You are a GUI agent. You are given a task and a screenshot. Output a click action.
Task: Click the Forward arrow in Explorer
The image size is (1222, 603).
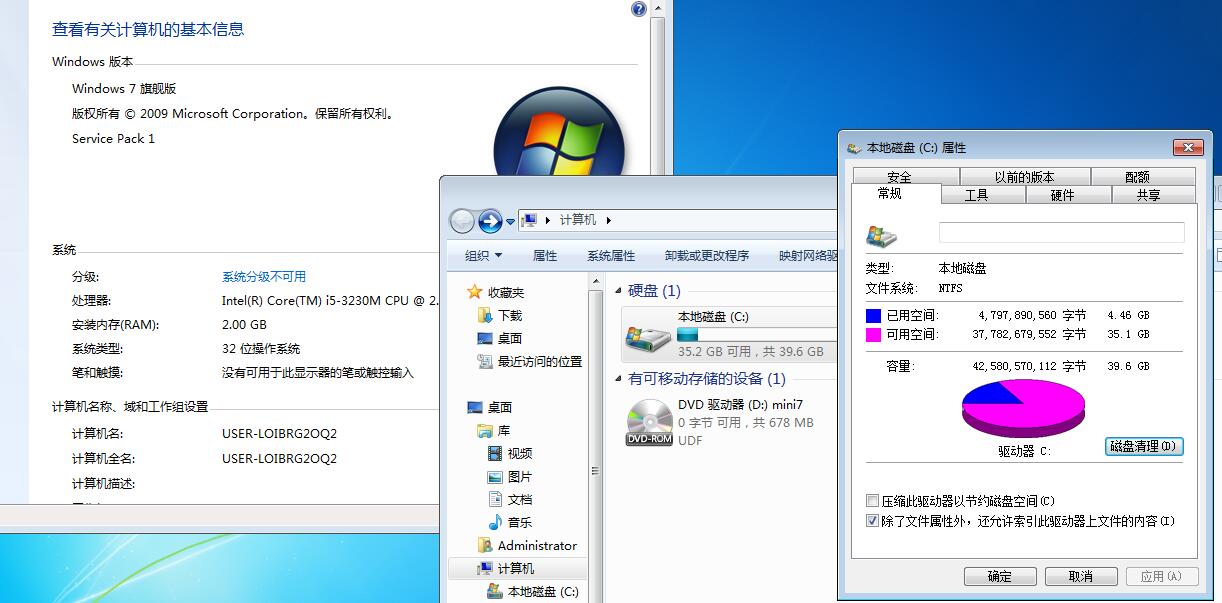tap(490, 220)
